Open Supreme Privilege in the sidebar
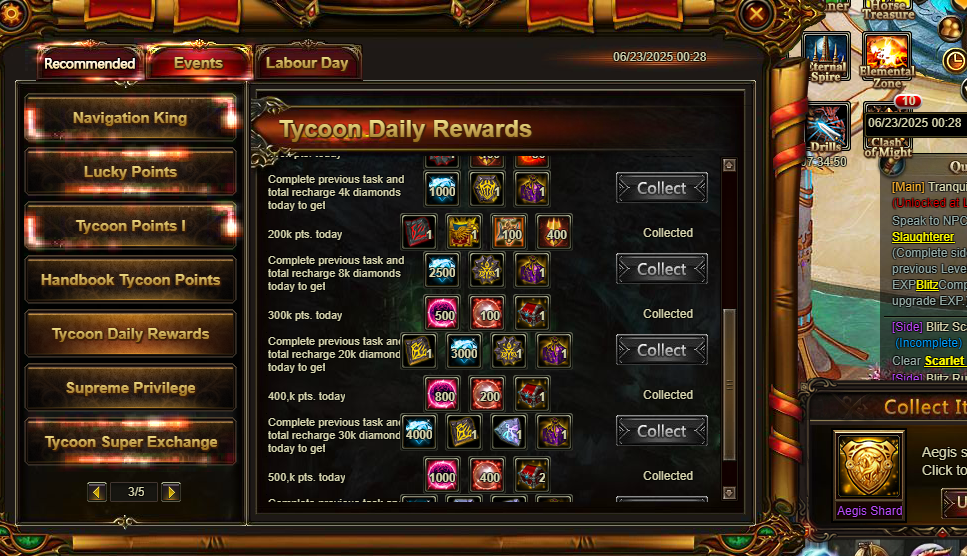The width and height of the screenshot is (967, 556). pos(130,388)
